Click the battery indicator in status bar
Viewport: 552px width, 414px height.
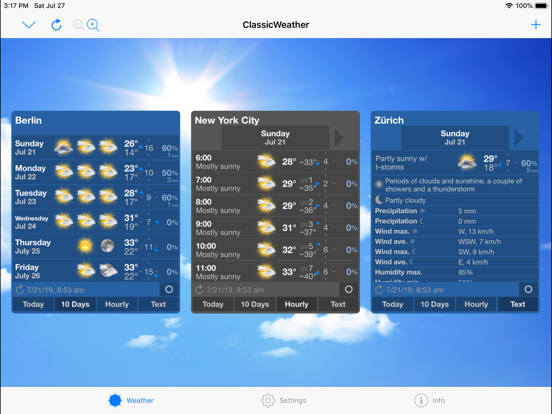click(x=541, y=5)
